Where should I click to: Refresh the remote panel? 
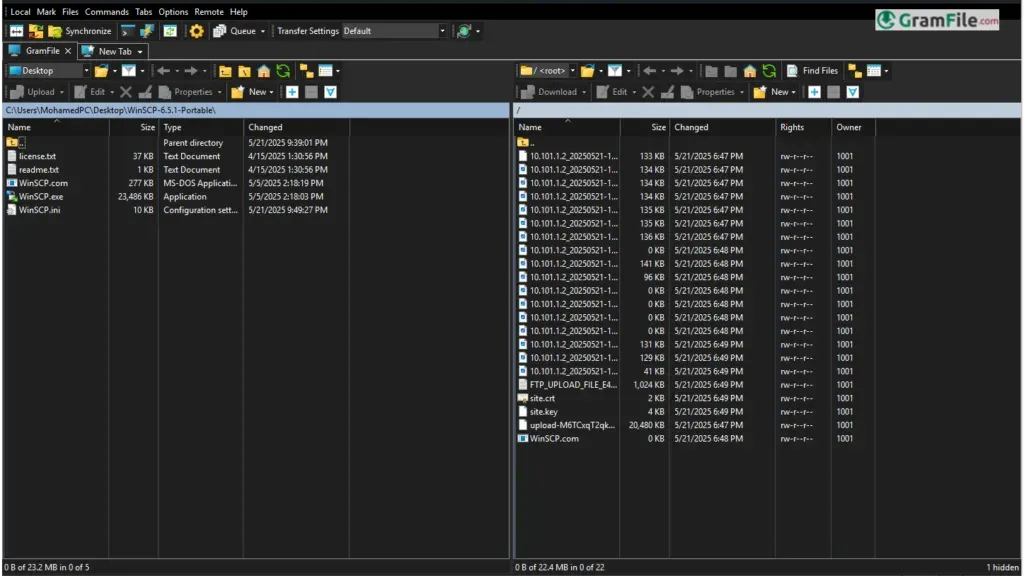pyautogui.click(x=769, y=71)
